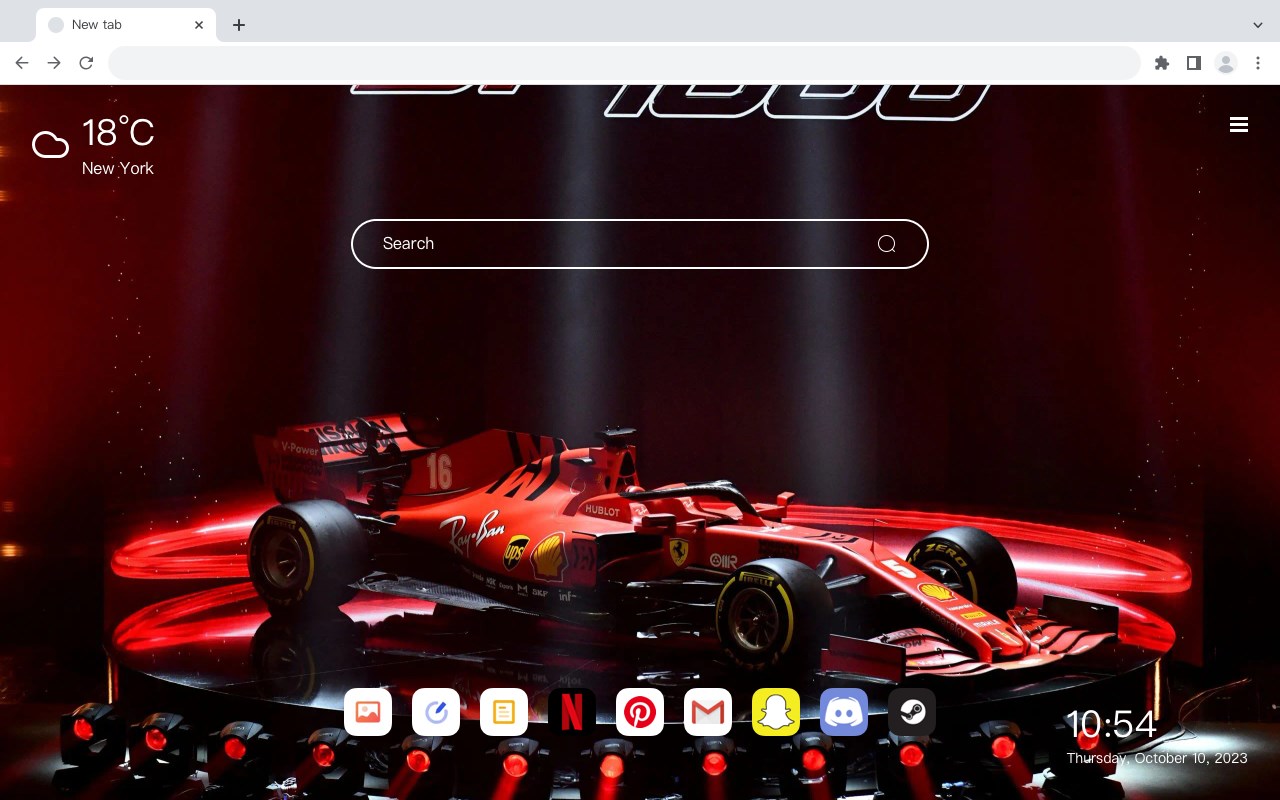Click the Thursday, October 10, 2023 date
Screen dimensions: 1280x800
[x=1157, y=758]
